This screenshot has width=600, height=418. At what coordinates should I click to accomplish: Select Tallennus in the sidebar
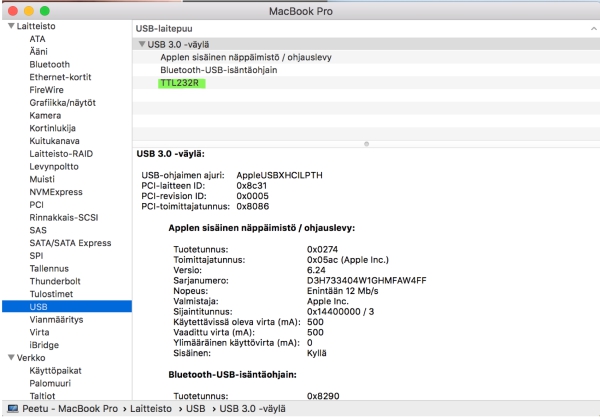(49, 268)
